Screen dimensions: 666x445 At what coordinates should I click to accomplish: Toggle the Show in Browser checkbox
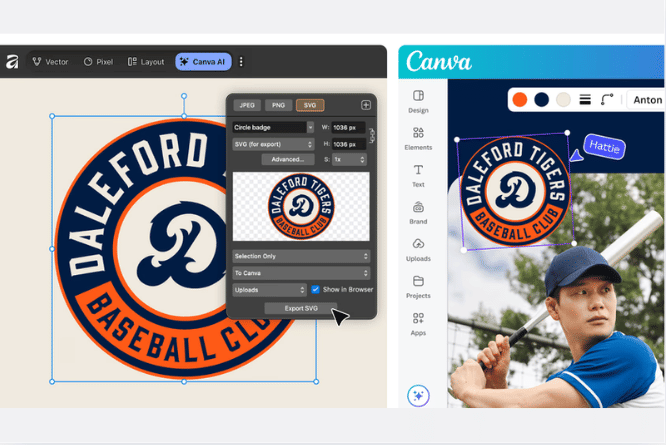pos(315,290)
